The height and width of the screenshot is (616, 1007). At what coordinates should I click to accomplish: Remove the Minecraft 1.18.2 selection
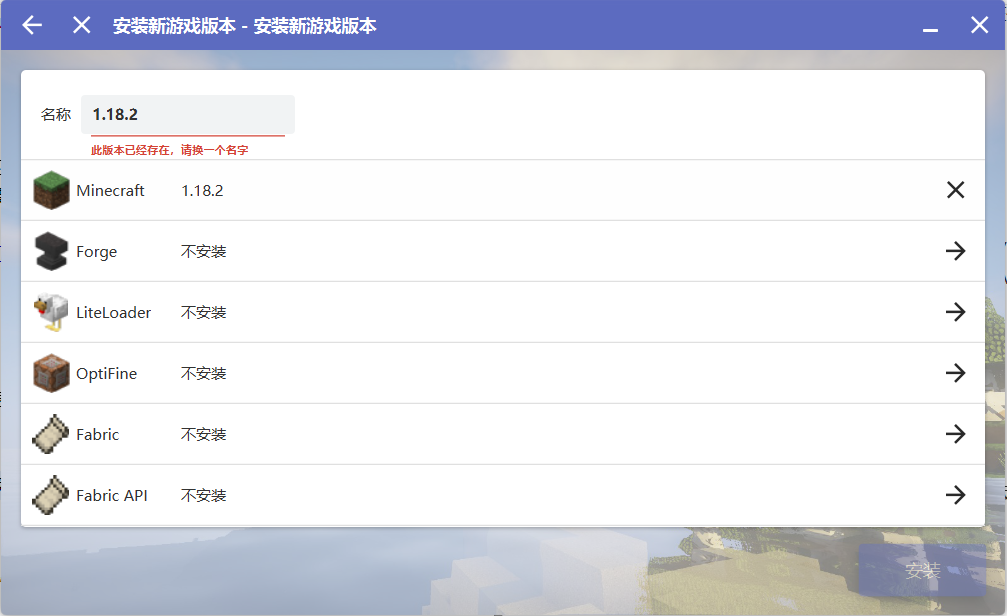pos(956,190)
